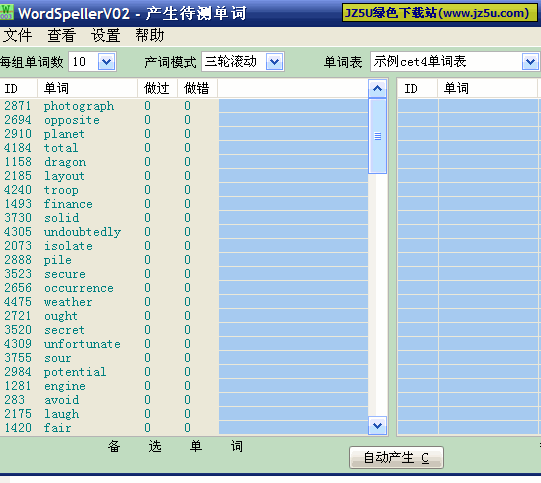Select the word row laugh
This screenshot has height=483, width=541.
tap(184, 414)
